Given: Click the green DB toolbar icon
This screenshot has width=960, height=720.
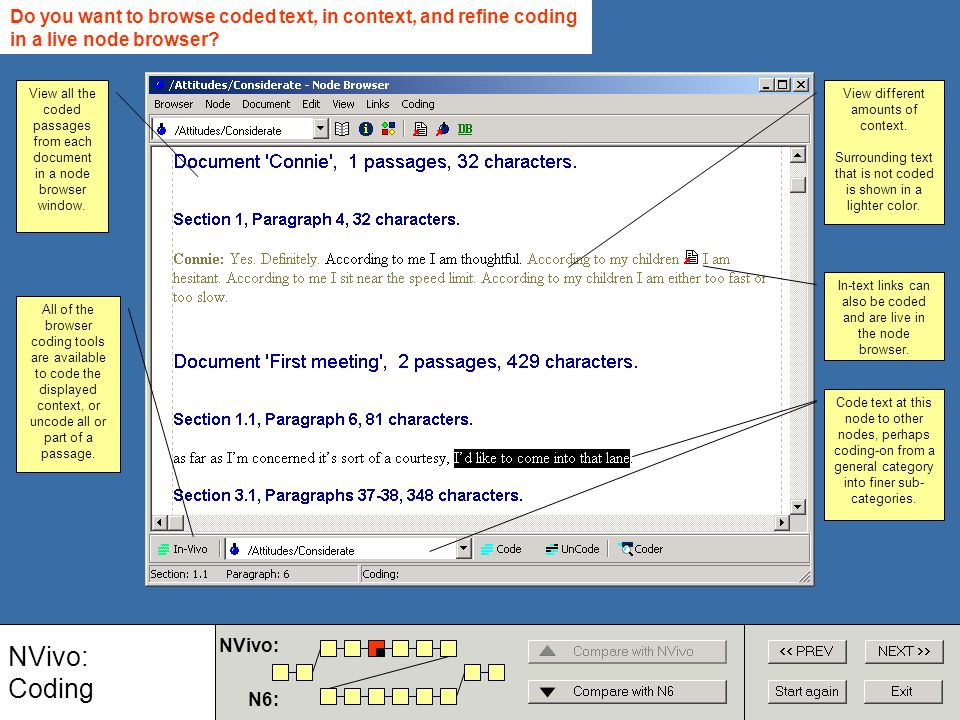Looking at the screenshot, I should (x=465, y=129).
